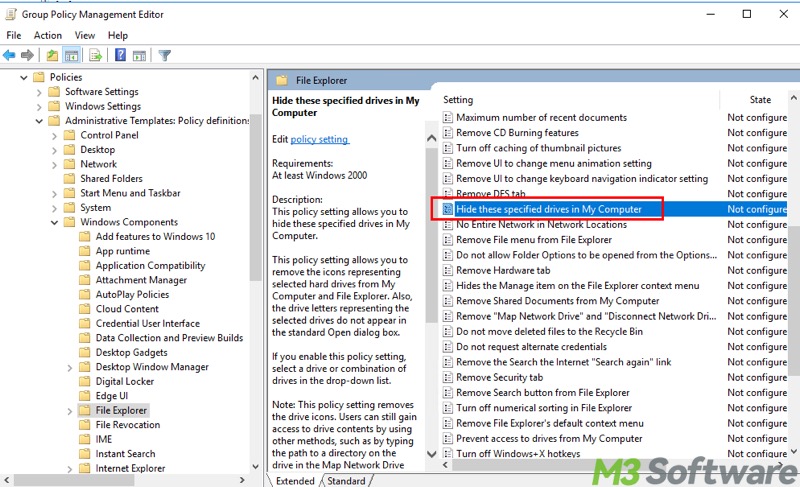
Task: Click the settings list scroll-up arrow
Action: (793, 97)
